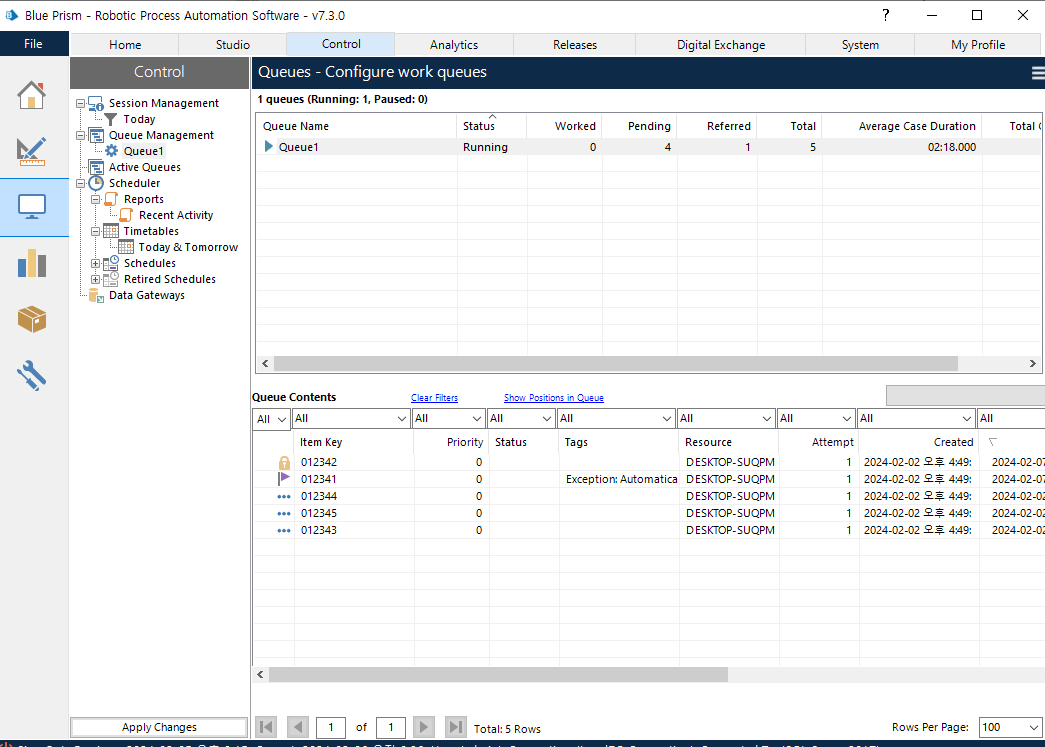Select item key 012341 row
This screenshot has height=747, width=1045.
click(648, 479)
